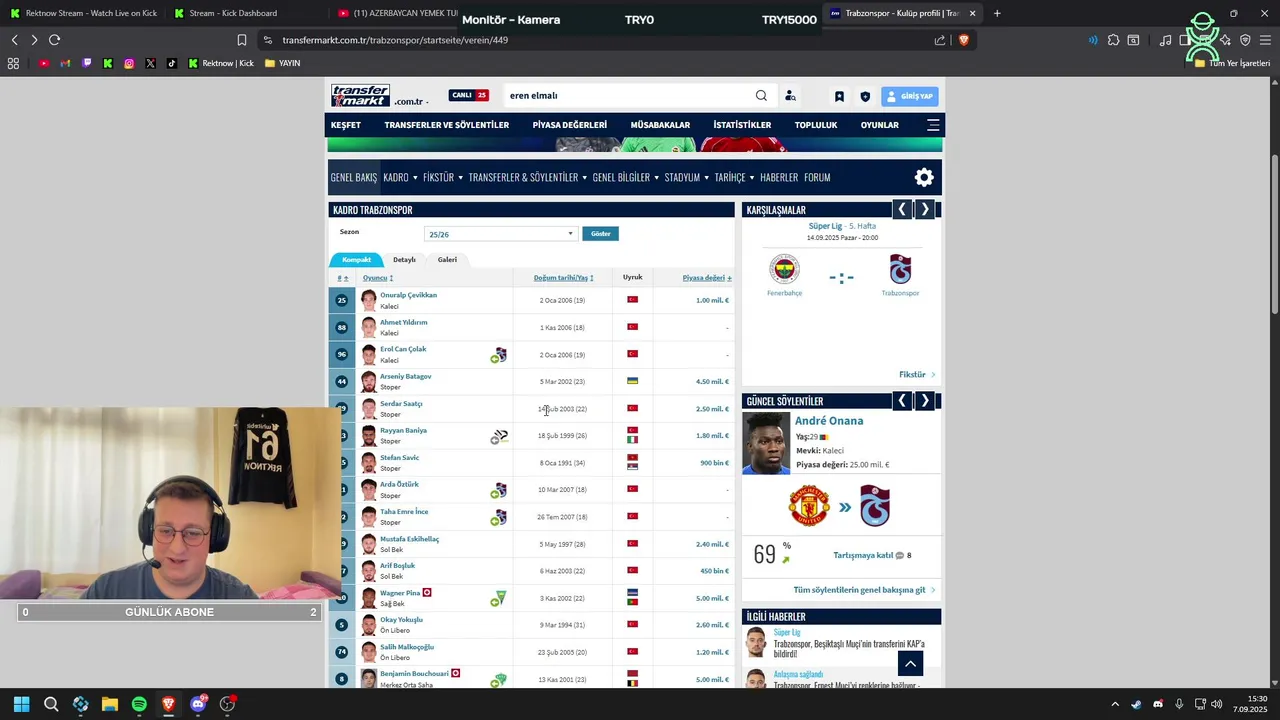
Task: Open File Explorer from the taskbar
Action: coord(110,704)
